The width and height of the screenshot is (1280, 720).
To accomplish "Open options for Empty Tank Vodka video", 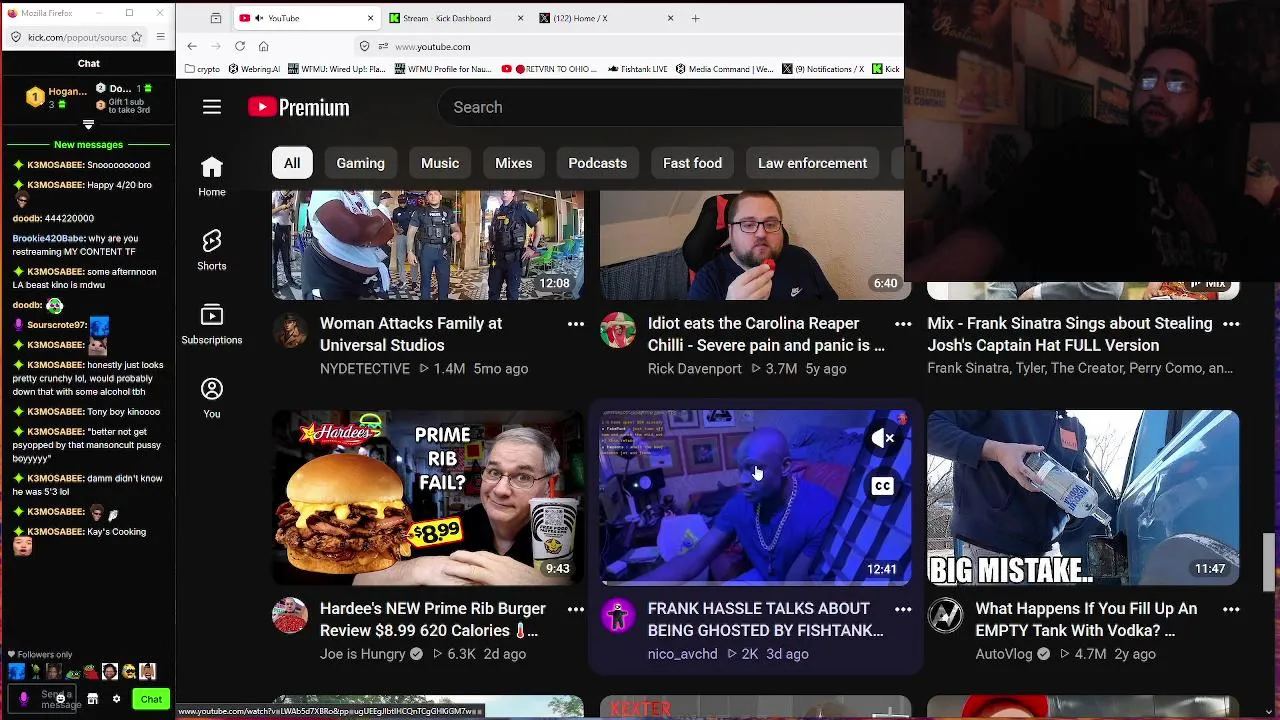I will point(1231,609).
